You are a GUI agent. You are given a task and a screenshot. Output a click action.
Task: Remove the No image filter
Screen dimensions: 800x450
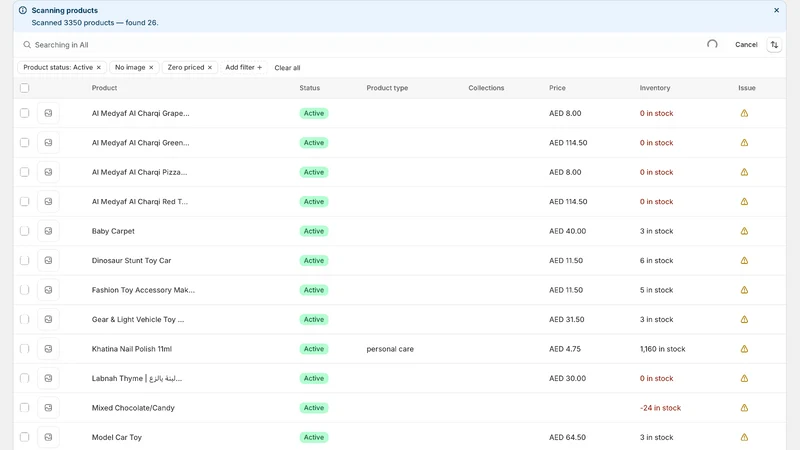151,67
